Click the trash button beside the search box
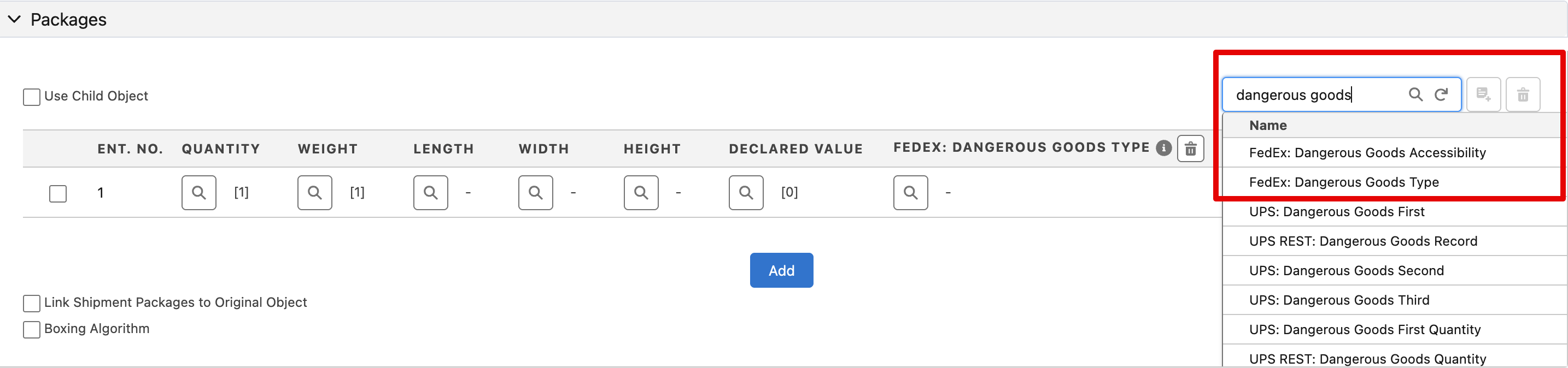Image resolution: width=1568 pixels, height=368 pixels. coord(1522,95)
